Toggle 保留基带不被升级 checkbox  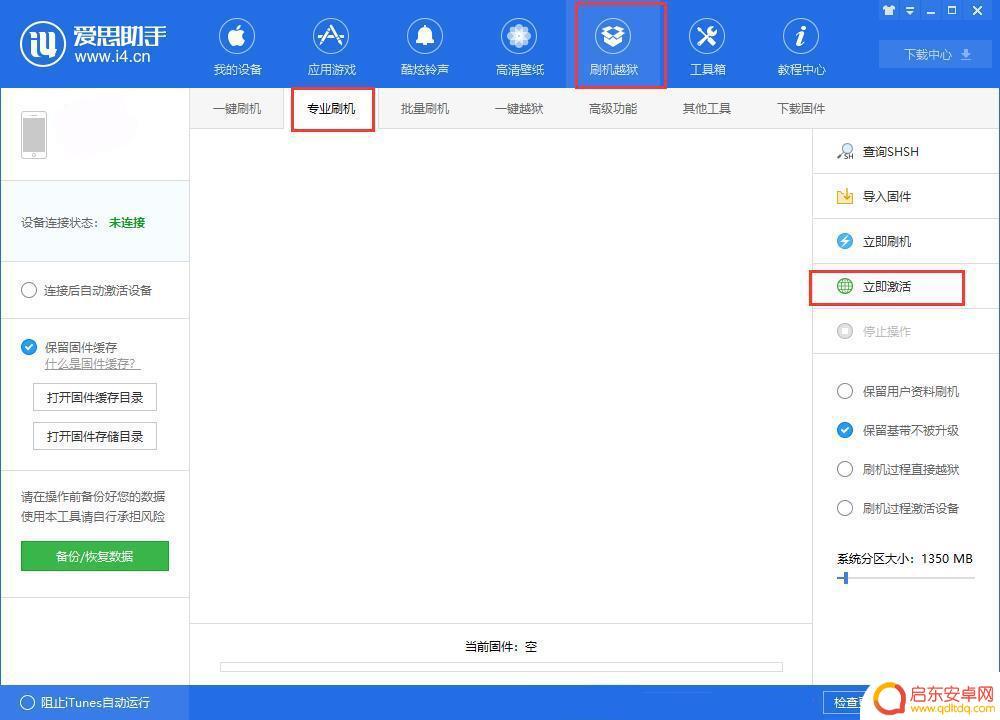[x=844, y=430]
